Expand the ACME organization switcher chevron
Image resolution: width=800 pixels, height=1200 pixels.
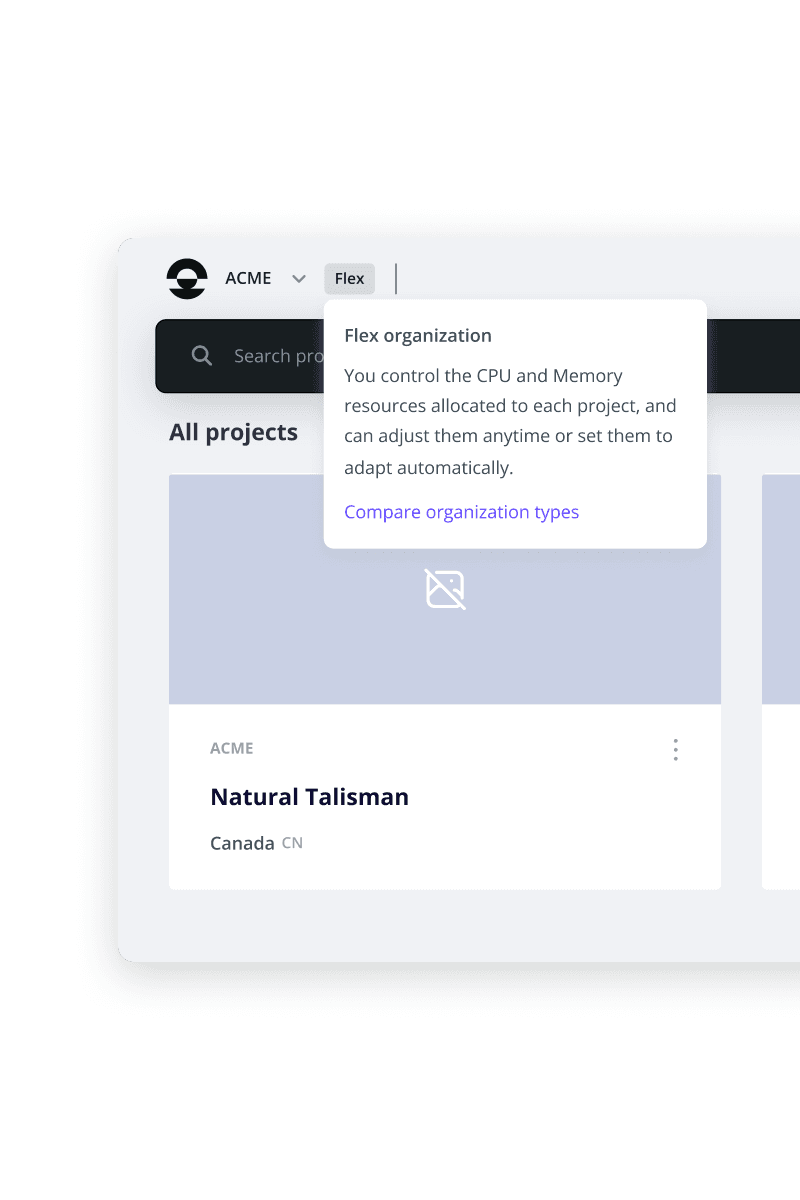[x=298, y=279]
